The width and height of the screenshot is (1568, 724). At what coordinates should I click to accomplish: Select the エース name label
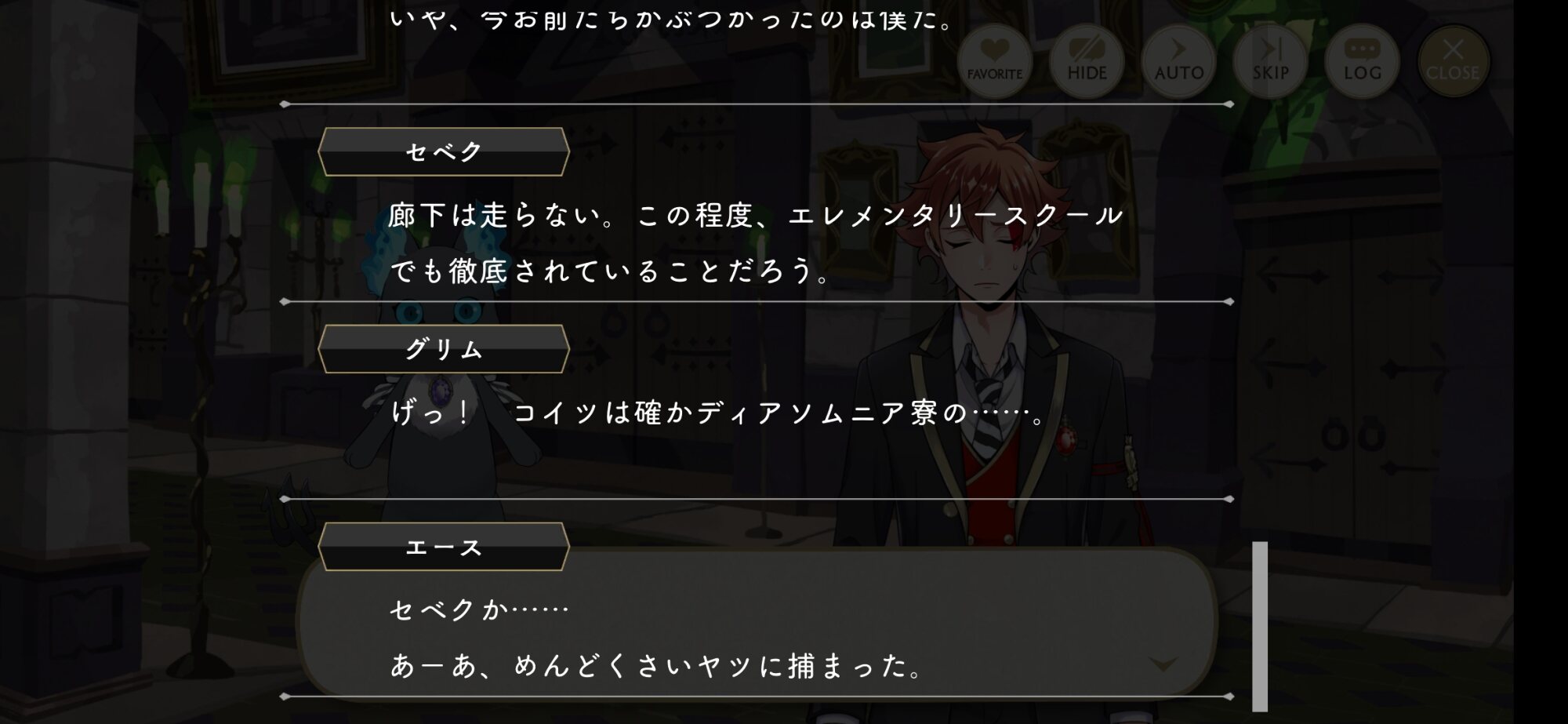pyautogui.click(x=444, y=547)
